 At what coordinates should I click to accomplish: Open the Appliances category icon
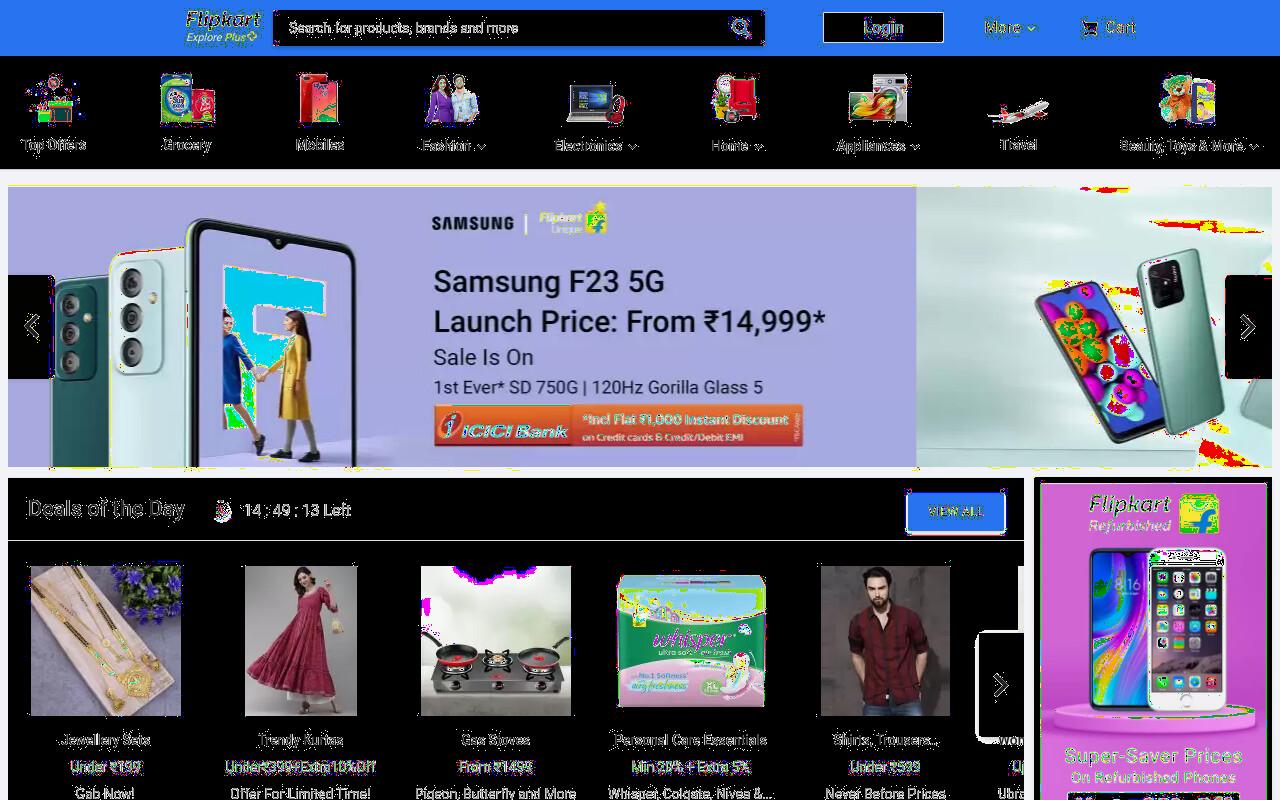[878, 100]
